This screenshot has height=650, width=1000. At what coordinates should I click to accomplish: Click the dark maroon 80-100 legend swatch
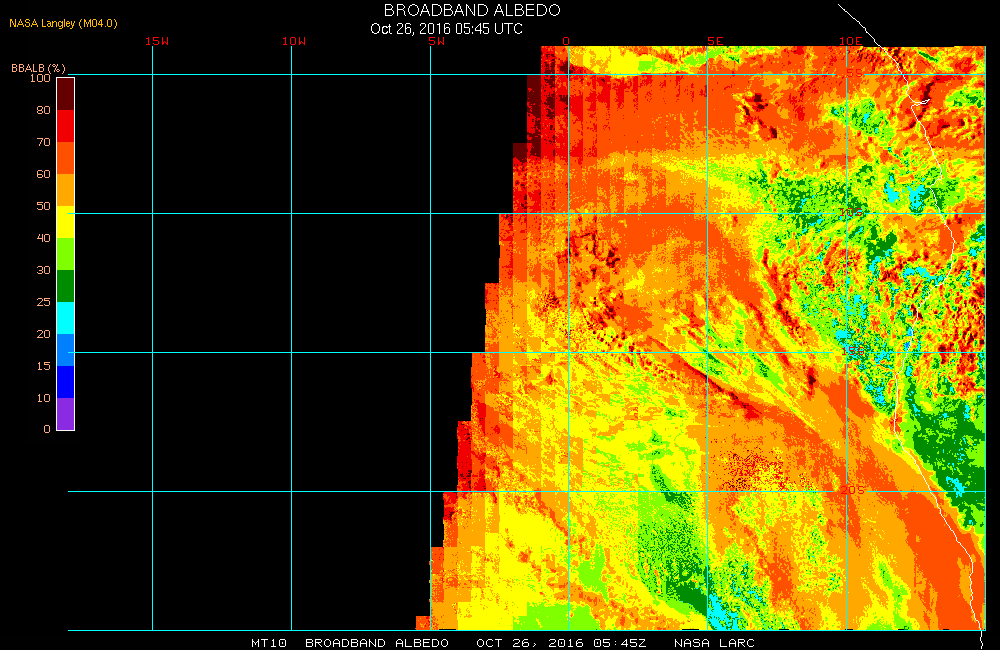coord(65,93)
